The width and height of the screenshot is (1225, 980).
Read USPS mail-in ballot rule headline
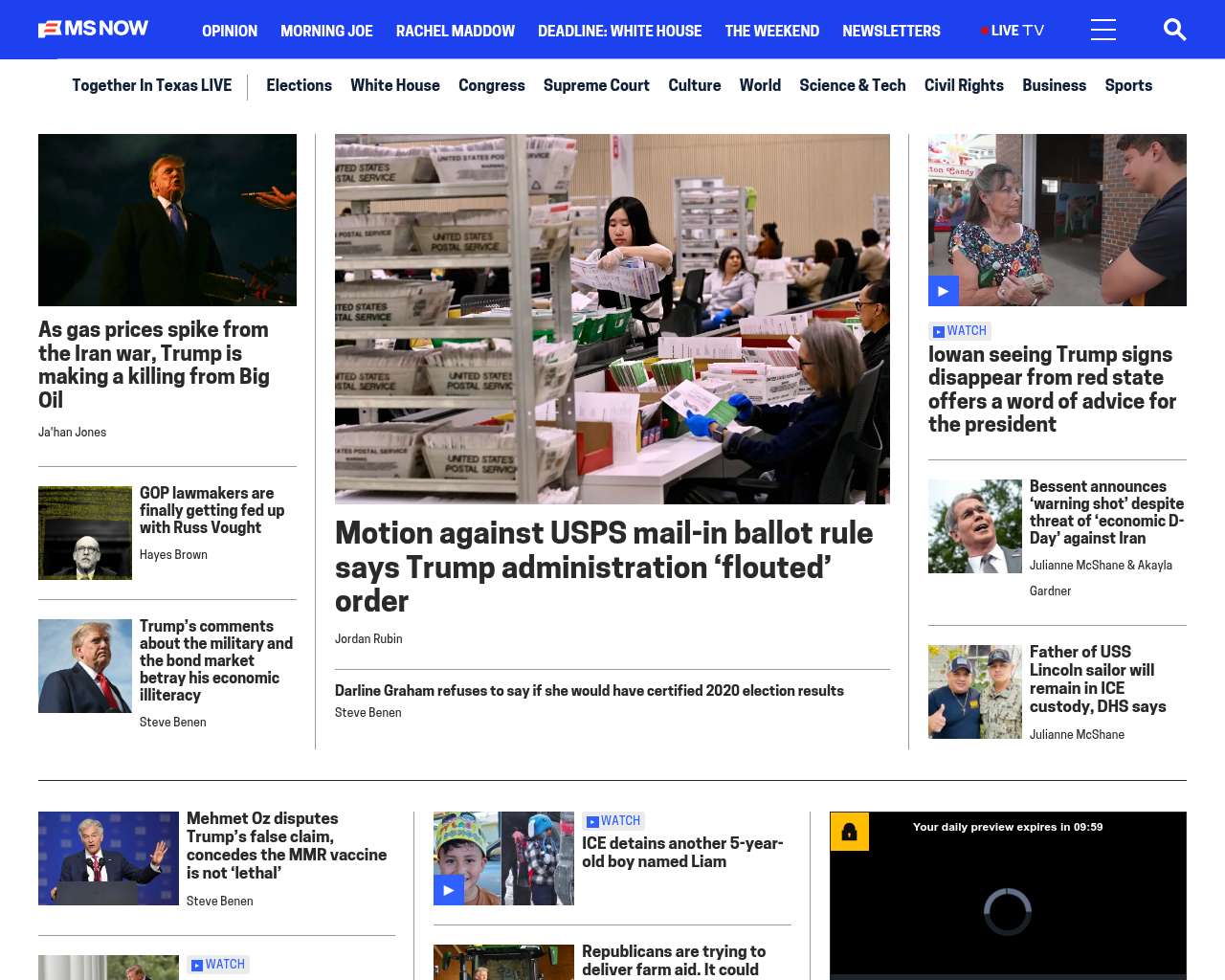pos(604,567)
